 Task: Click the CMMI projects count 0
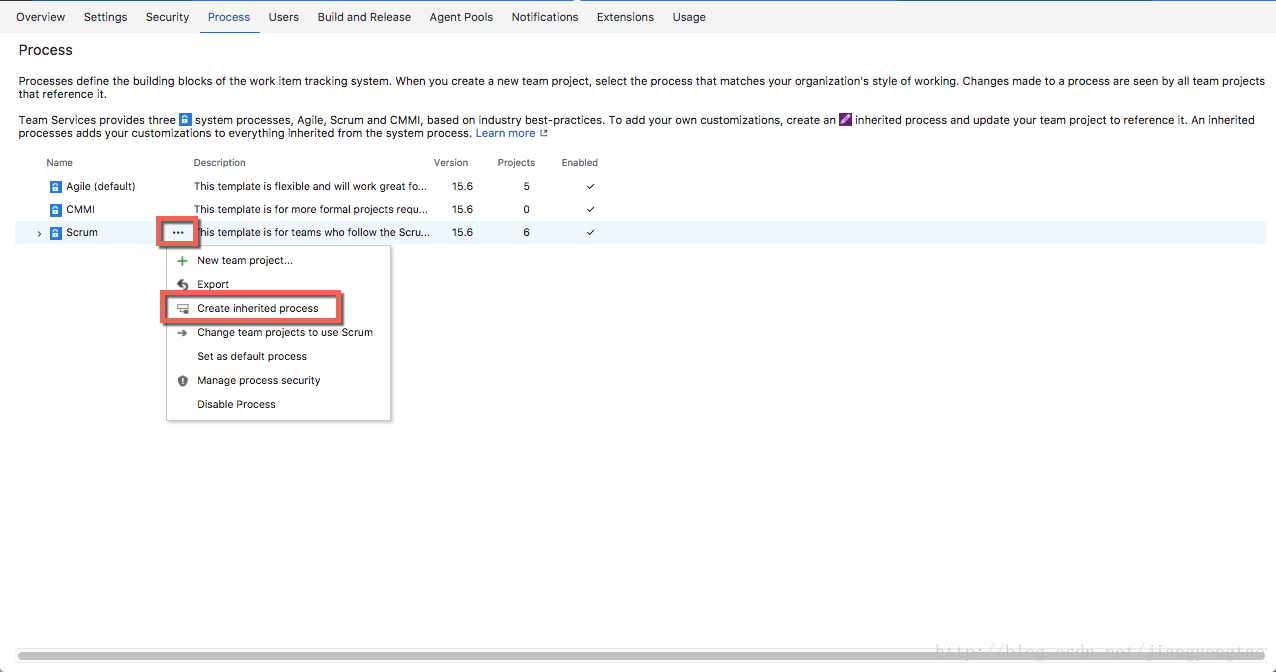[x=526, y=209]
